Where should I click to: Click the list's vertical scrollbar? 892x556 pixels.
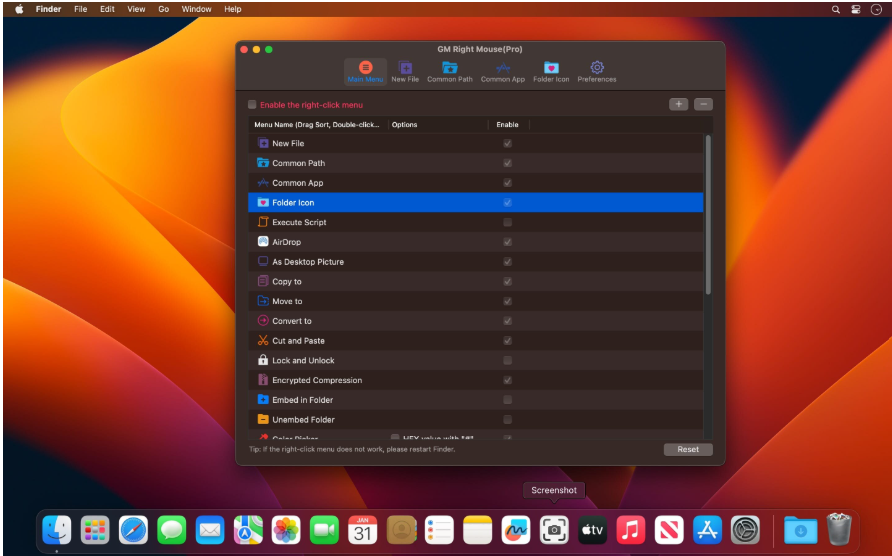[x=708, y=215]
